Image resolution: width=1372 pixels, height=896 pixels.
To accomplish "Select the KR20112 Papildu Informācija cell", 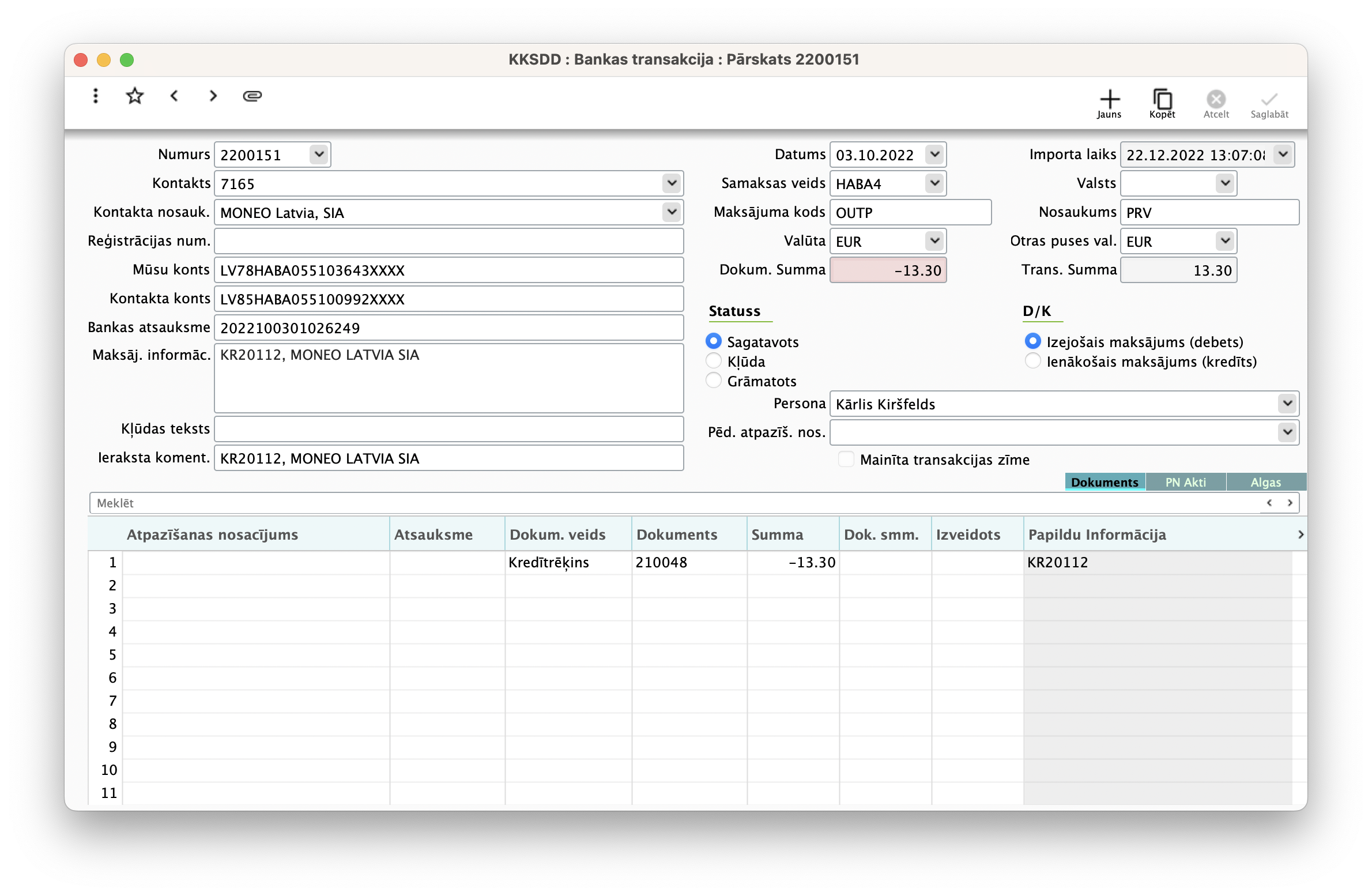I will tap(1158, 562).
